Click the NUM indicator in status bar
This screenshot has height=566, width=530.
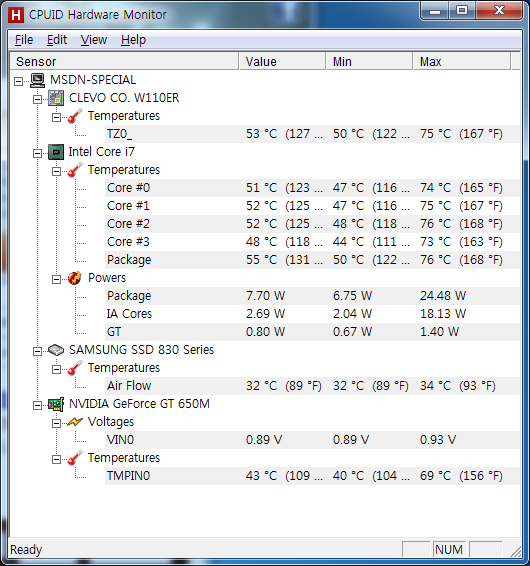click(449, 550)
